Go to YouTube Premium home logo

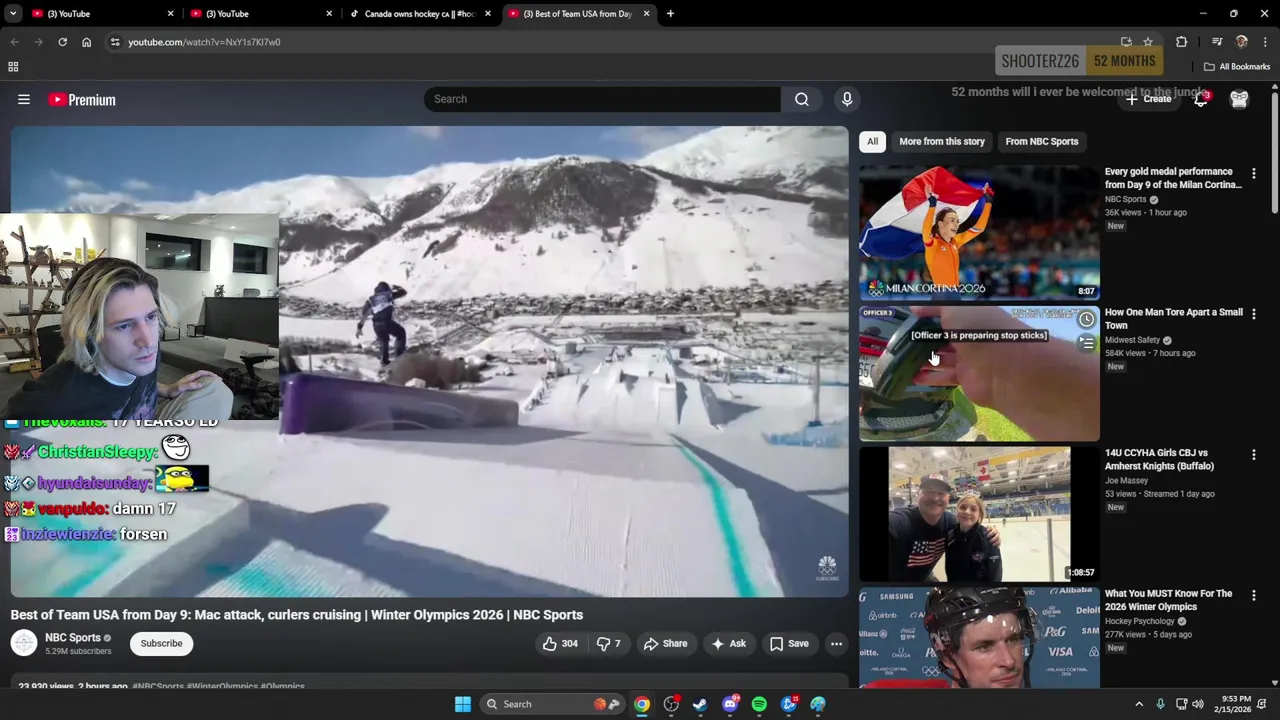coord(82,99)
